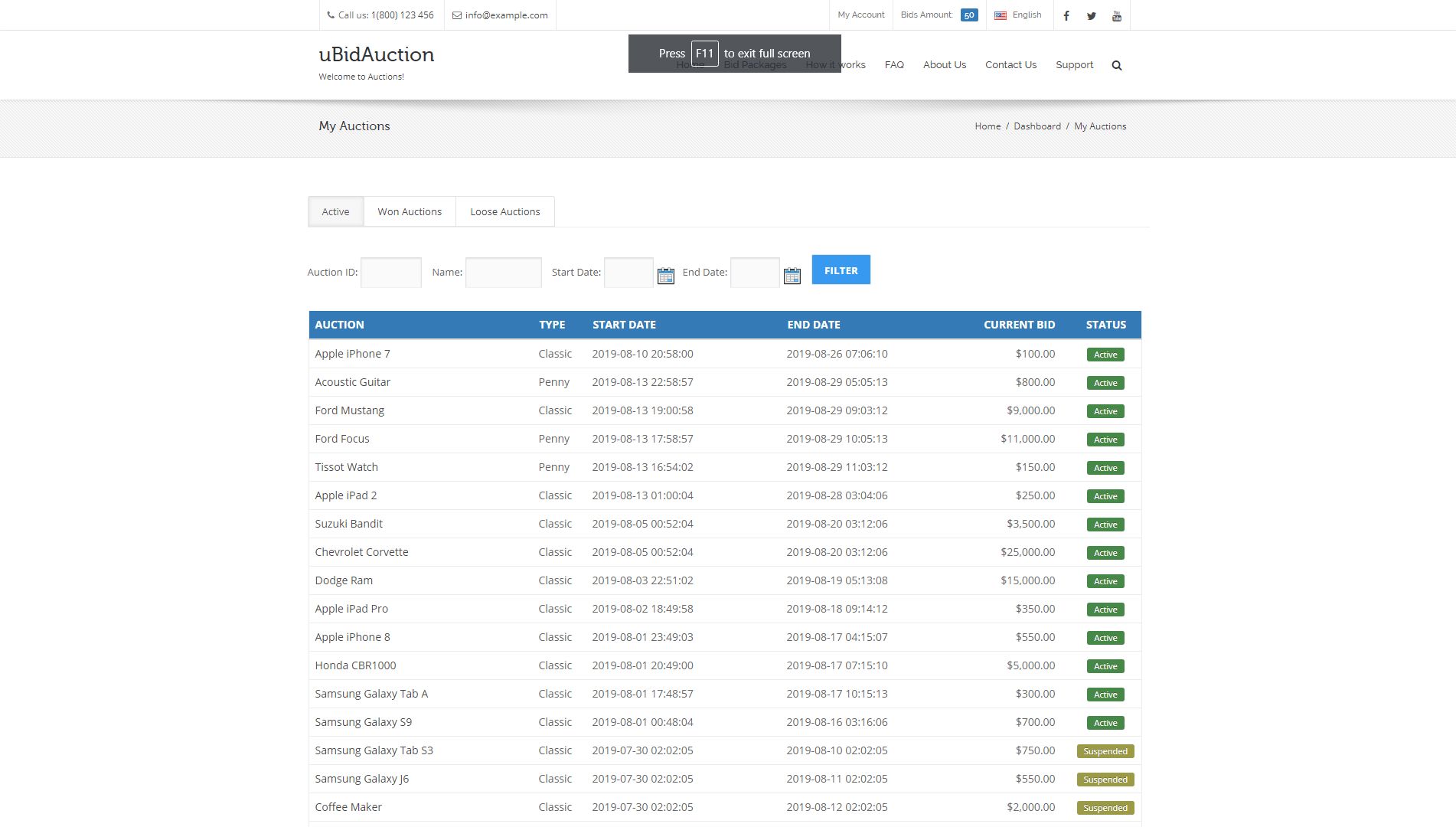Click the Facebook icon in top bar
Viewport: 1456px width, 827px height.
point(1066,15)
